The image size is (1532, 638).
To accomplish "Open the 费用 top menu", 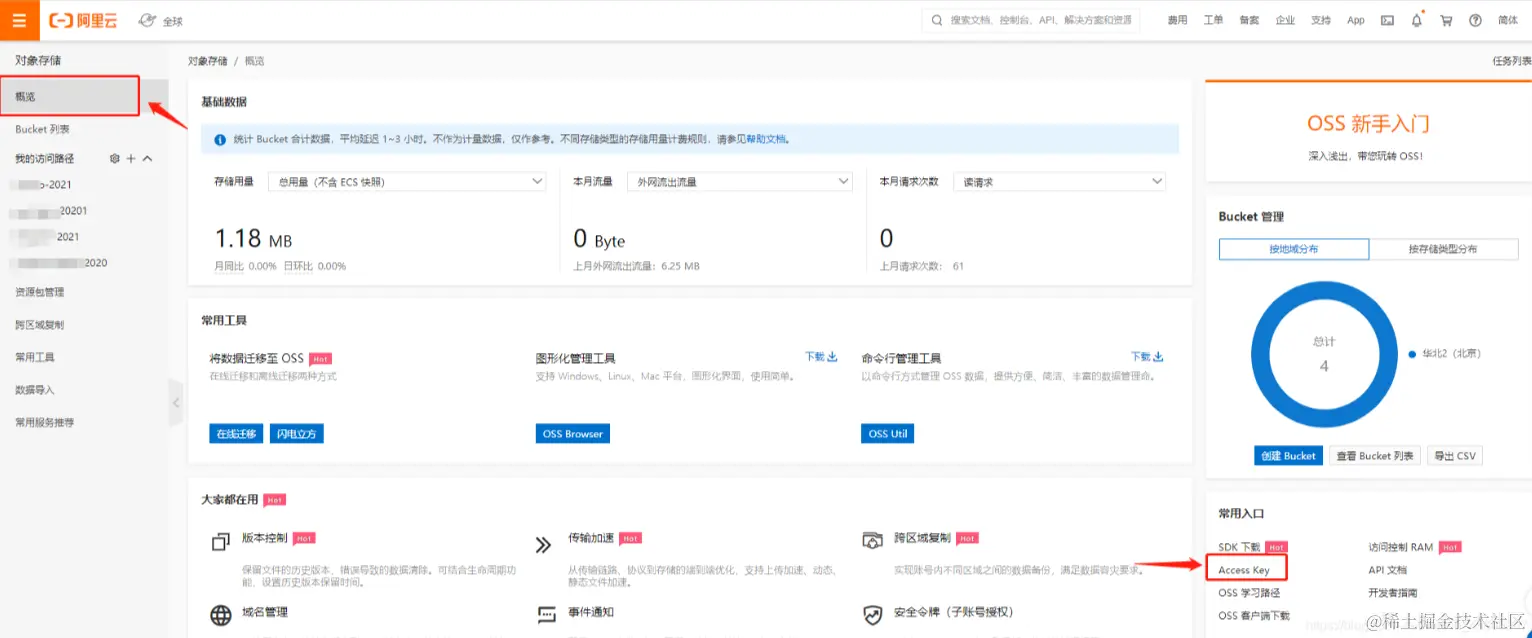I will pyautogui.click(x=1177, y=20).
